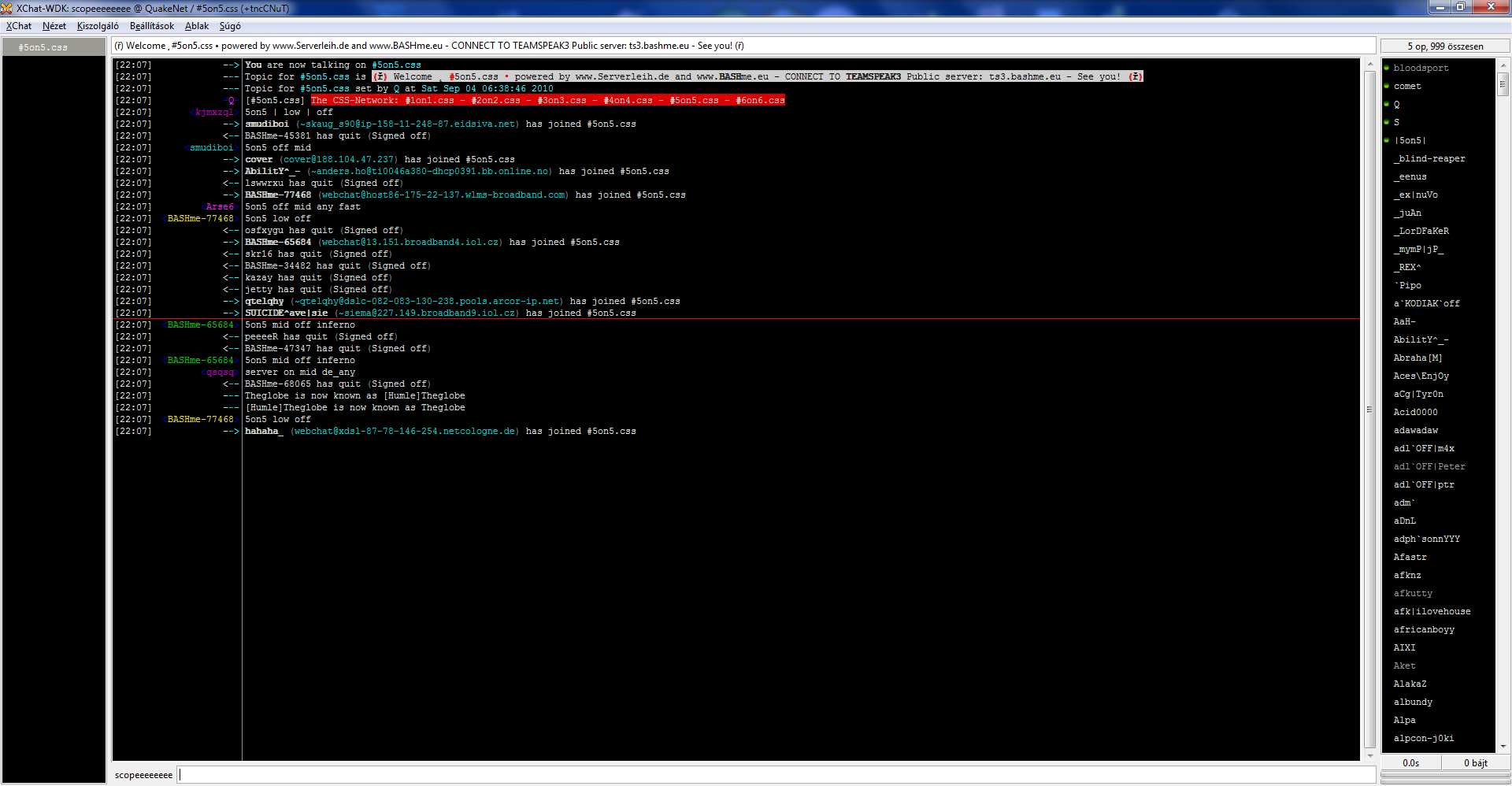Click the chat area scrollbar track
The image size is (1512, 786).
click(x=1369, y=410)
